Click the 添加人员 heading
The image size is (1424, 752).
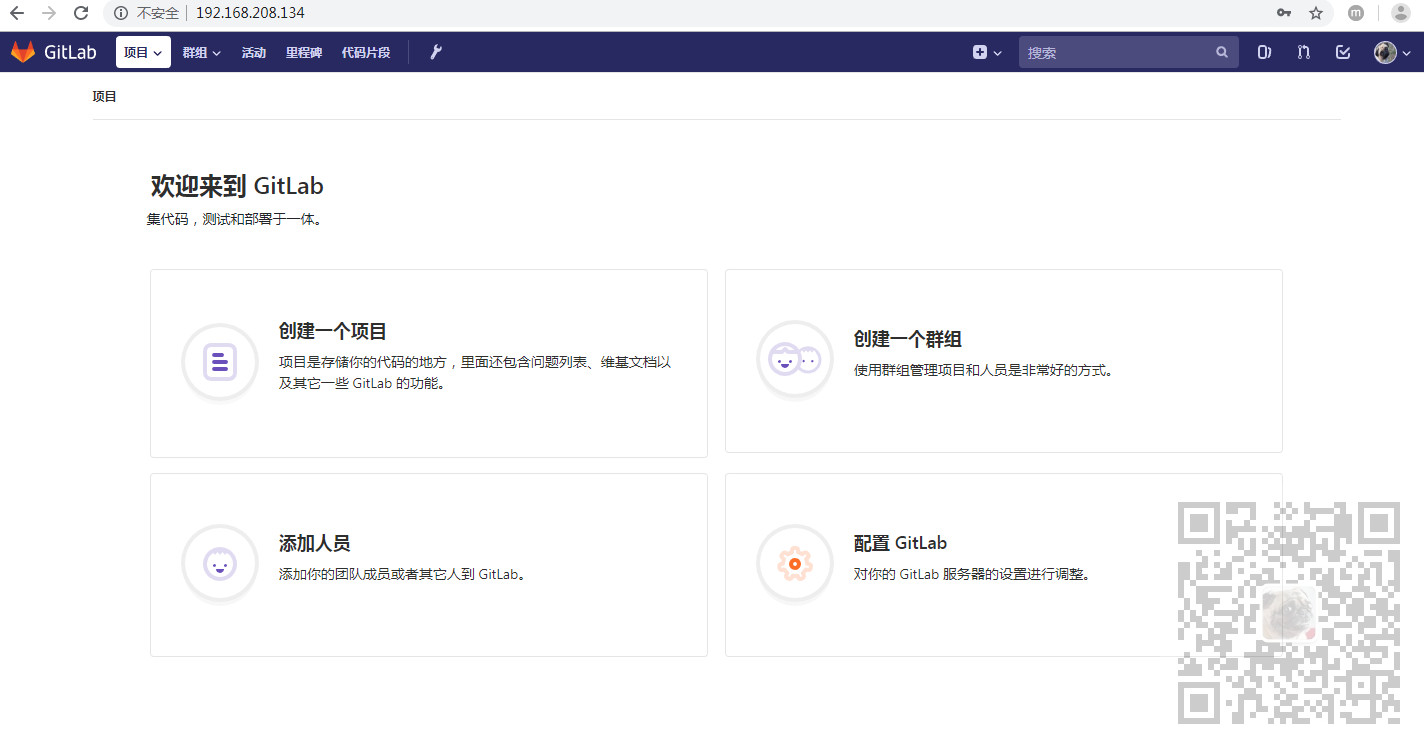tap(315, 543)
